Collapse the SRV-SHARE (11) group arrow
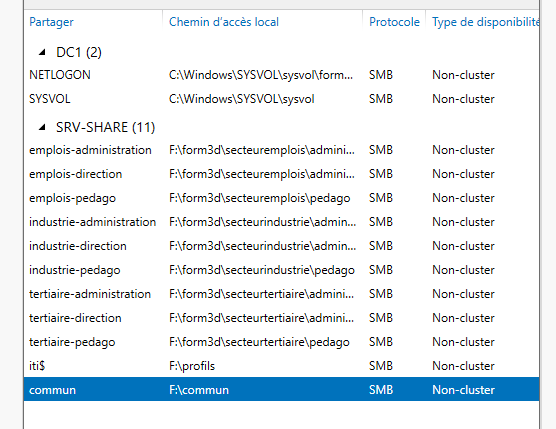This screenshot has height=429, width=556. [x=42, y=127]
